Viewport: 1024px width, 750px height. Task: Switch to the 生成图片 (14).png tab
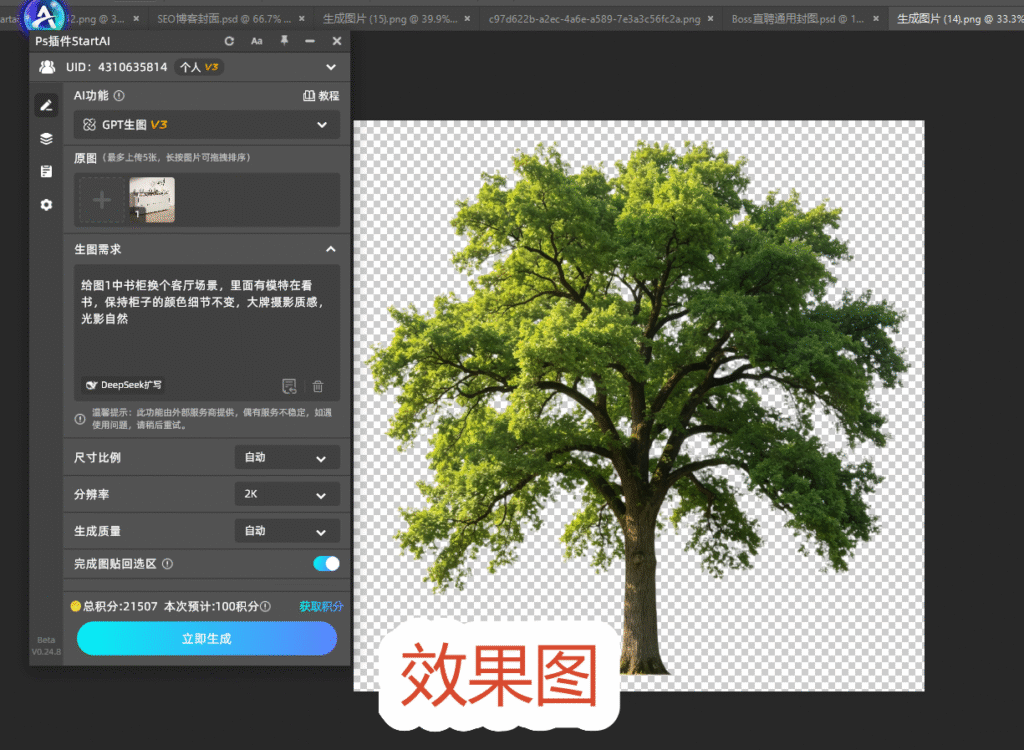click(957, 19)
